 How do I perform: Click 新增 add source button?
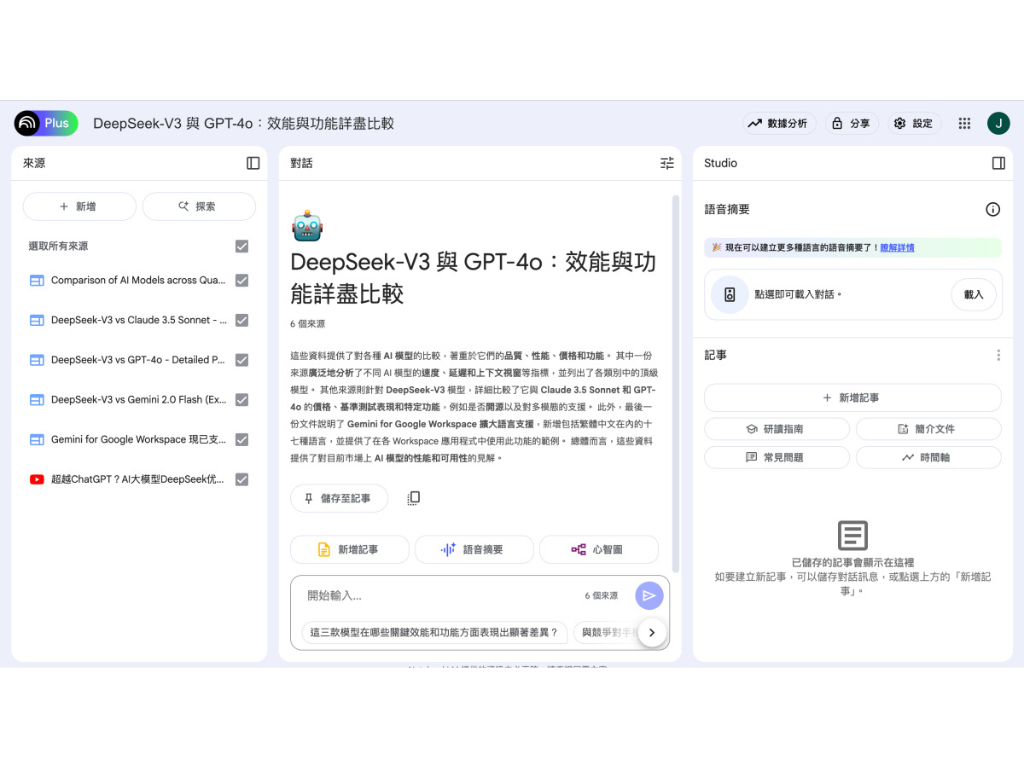pyautogui.click(x=79, y=206)
